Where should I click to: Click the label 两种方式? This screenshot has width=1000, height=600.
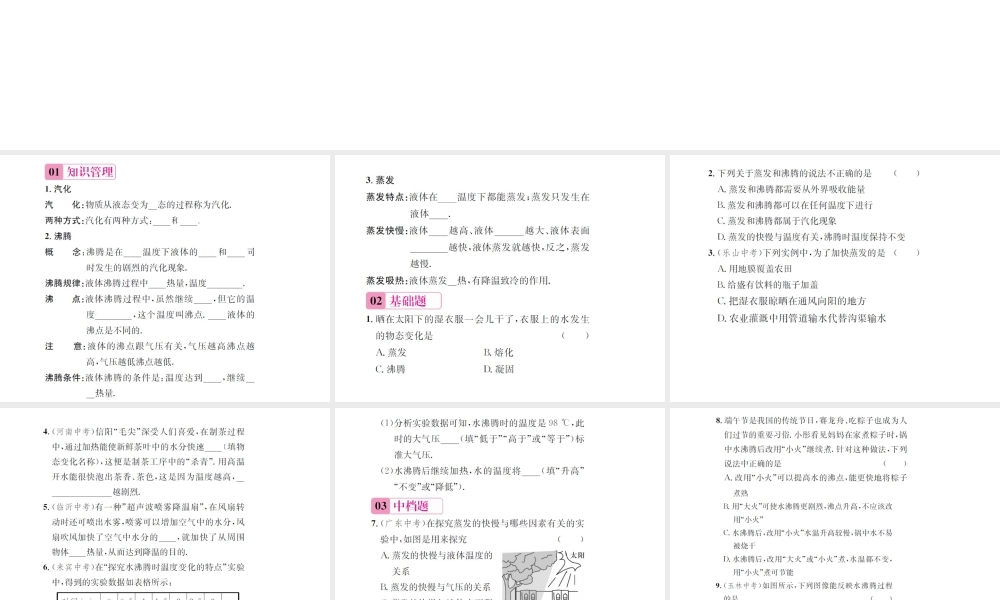[x=64, y=221]
